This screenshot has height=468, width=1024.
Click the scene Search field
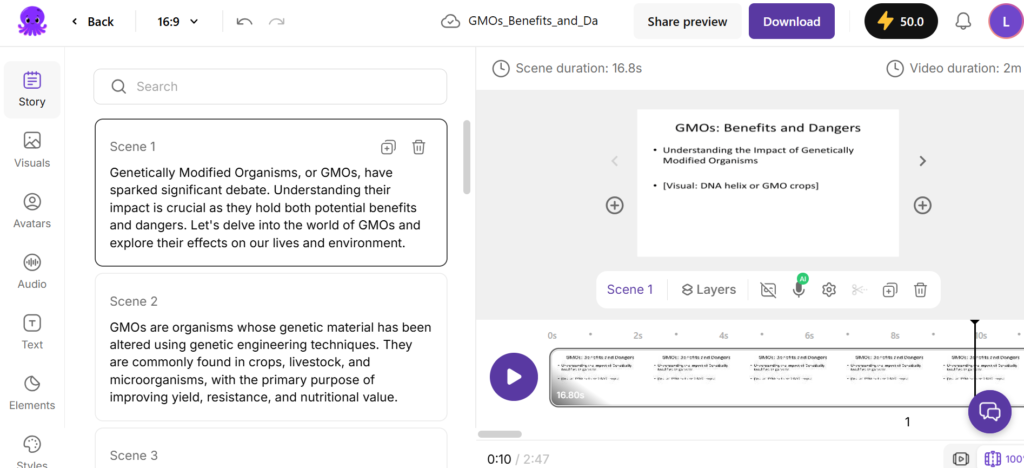pyautogui.click(x=270, y=87)
